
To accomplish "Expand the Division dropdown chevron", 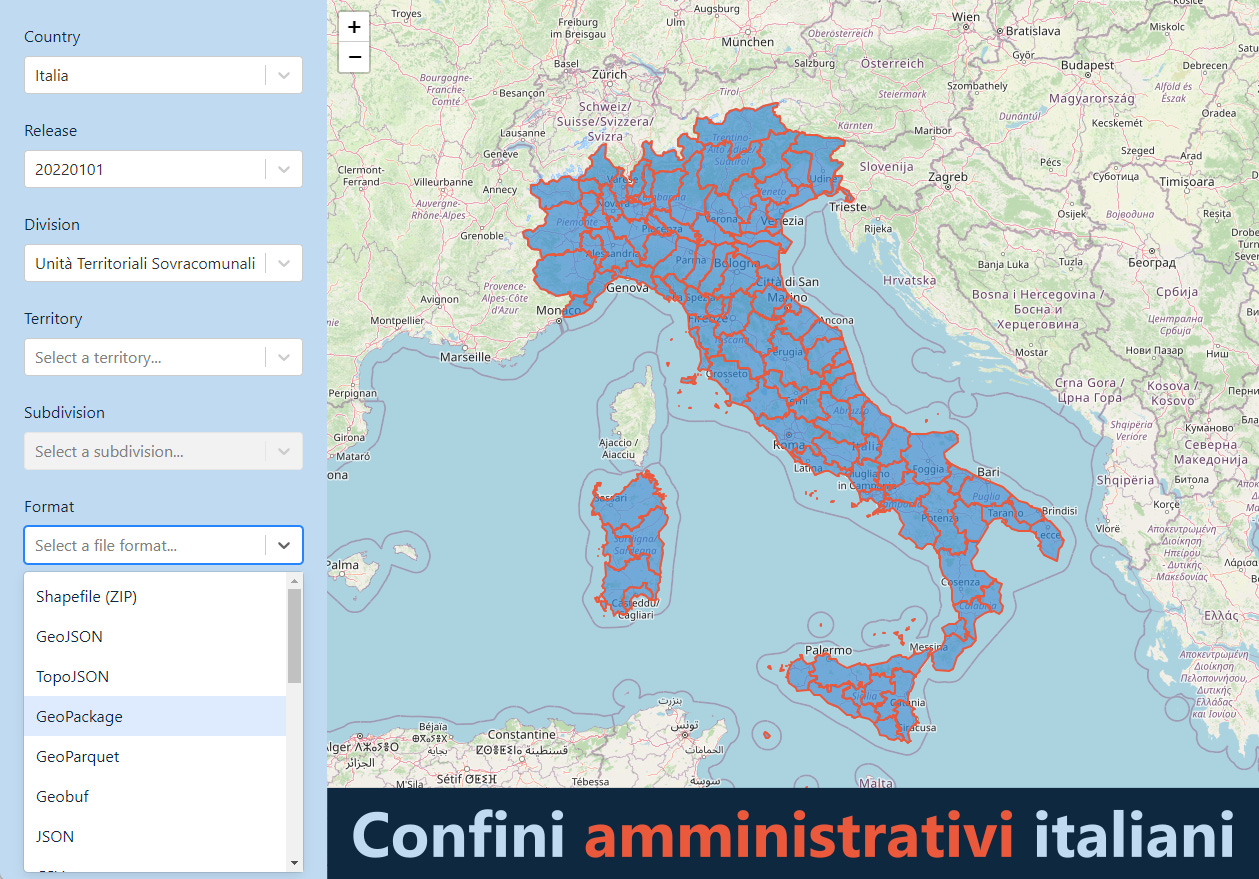I will (284, 263).
